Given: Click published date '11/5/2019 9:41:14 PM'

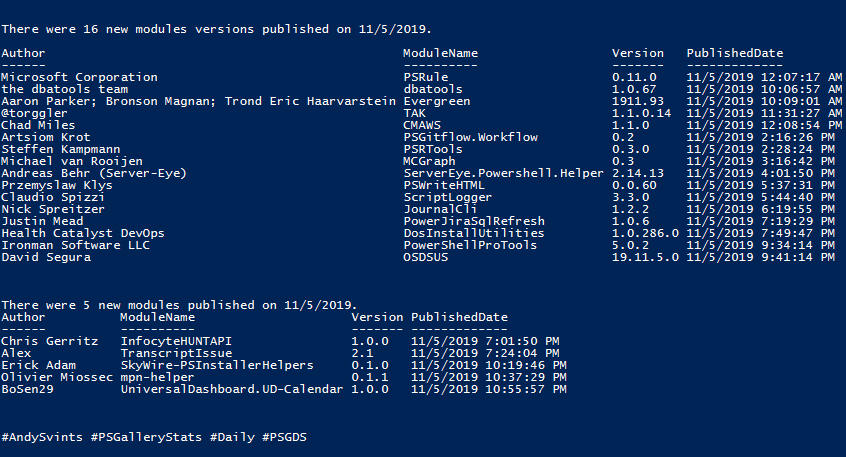Looking at the screenshot, I should (x=760, y=257).
